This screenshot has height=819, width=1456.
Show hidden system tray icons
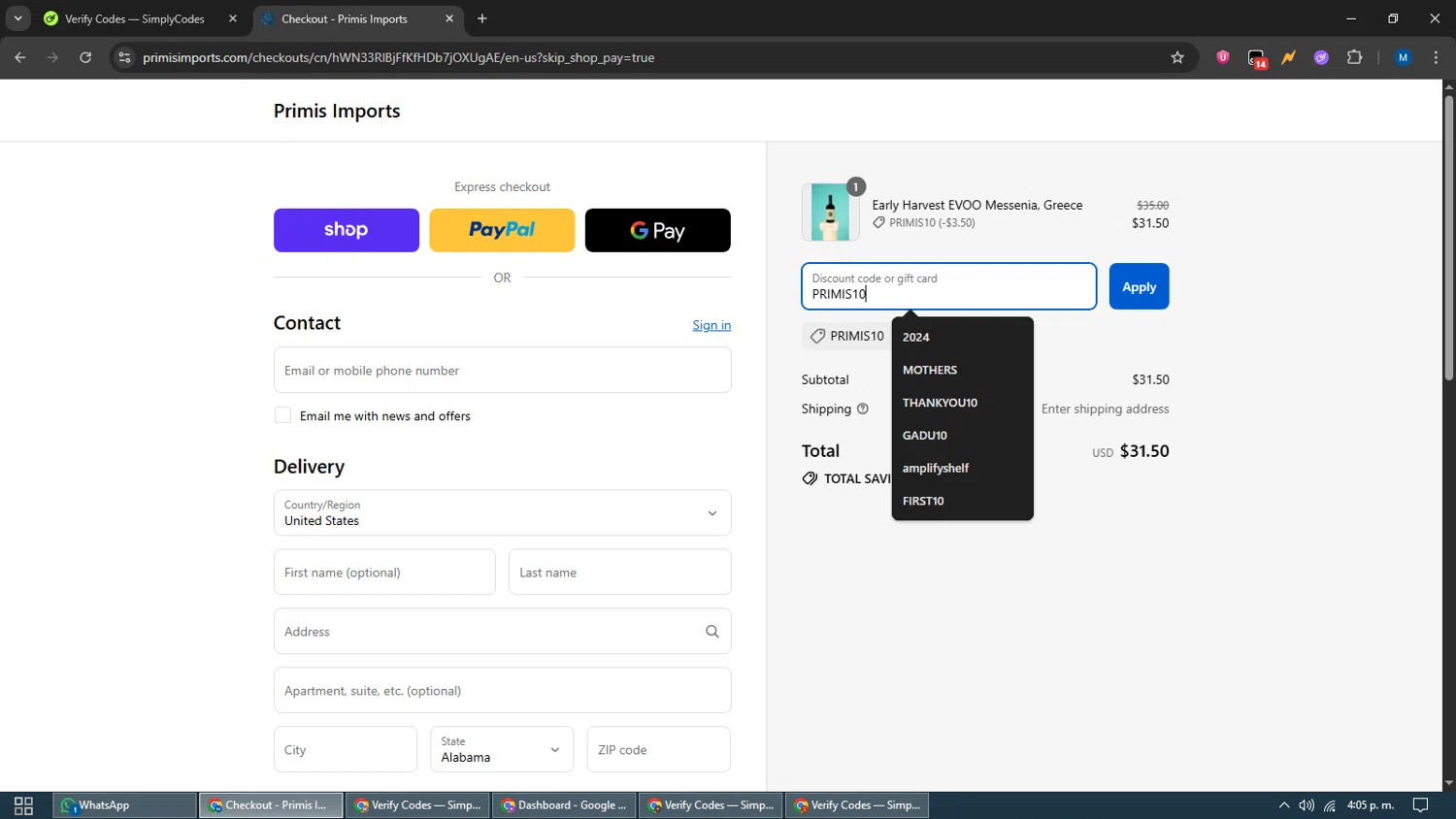coord(1283,805)
